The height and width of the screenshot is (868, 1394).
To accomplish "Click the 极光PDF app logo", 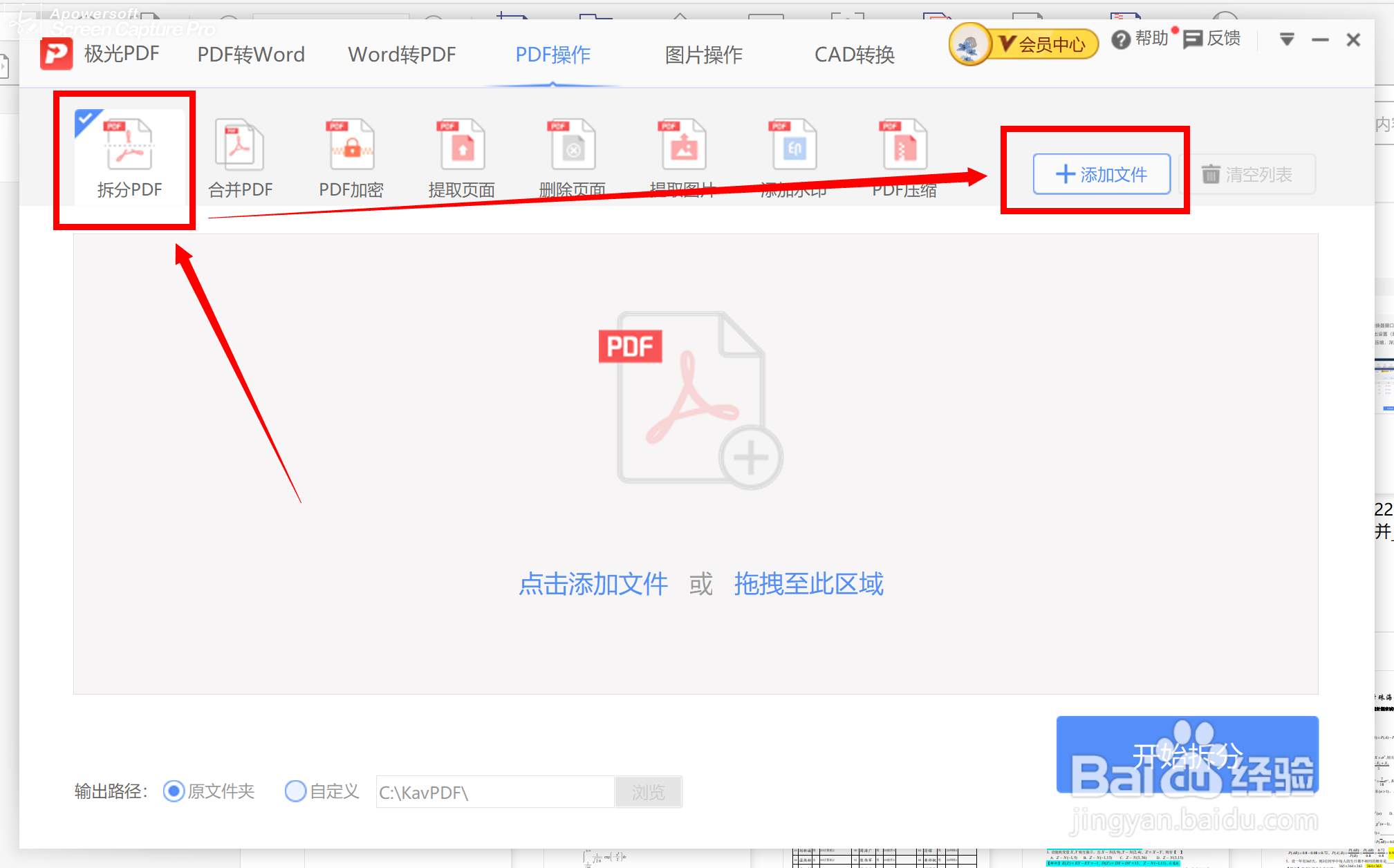I will pyautogui.click(x=57, y=54).
